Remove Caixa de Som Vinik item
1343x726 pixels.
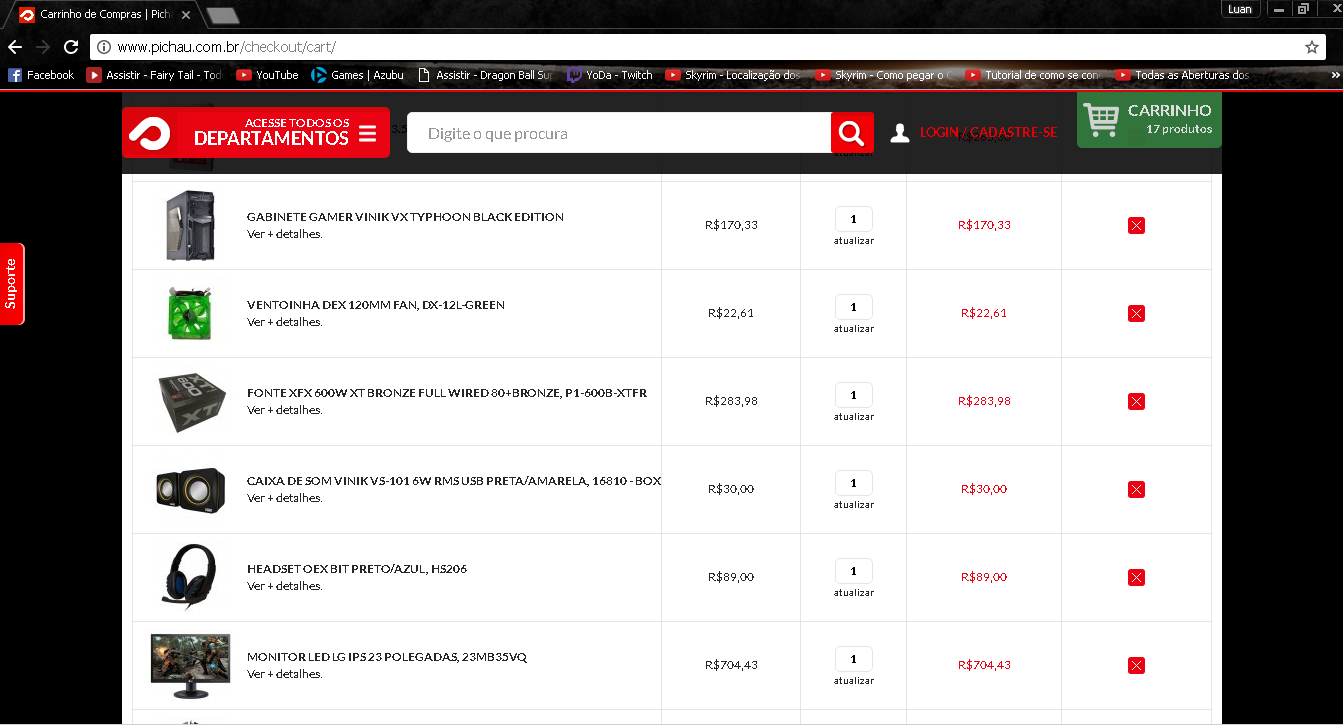[x=1136, y=489]
